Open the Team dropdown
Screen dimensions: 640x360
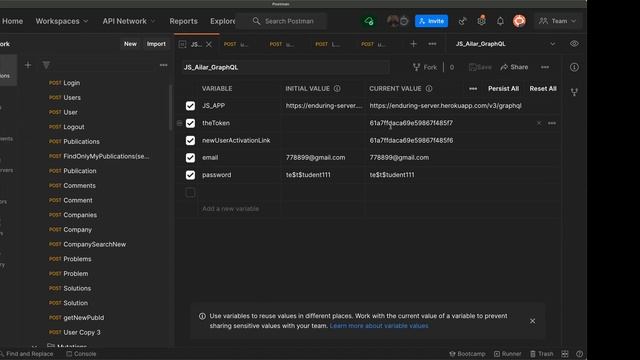(x=557, y=21)
